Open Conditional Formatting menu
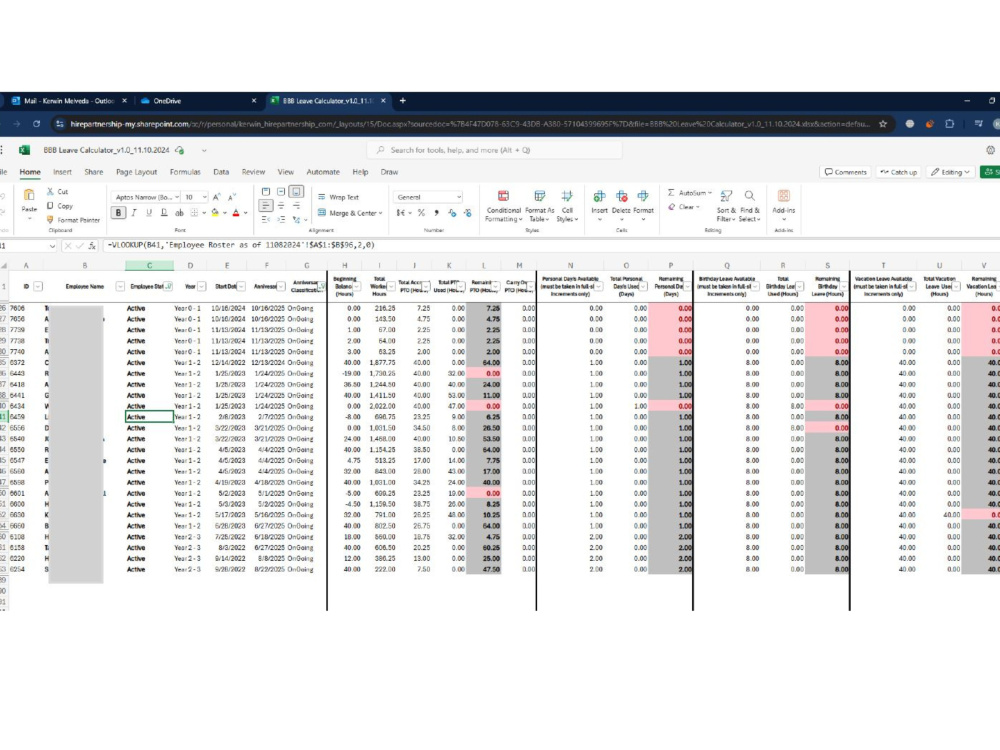 click(x=503, y=206)
